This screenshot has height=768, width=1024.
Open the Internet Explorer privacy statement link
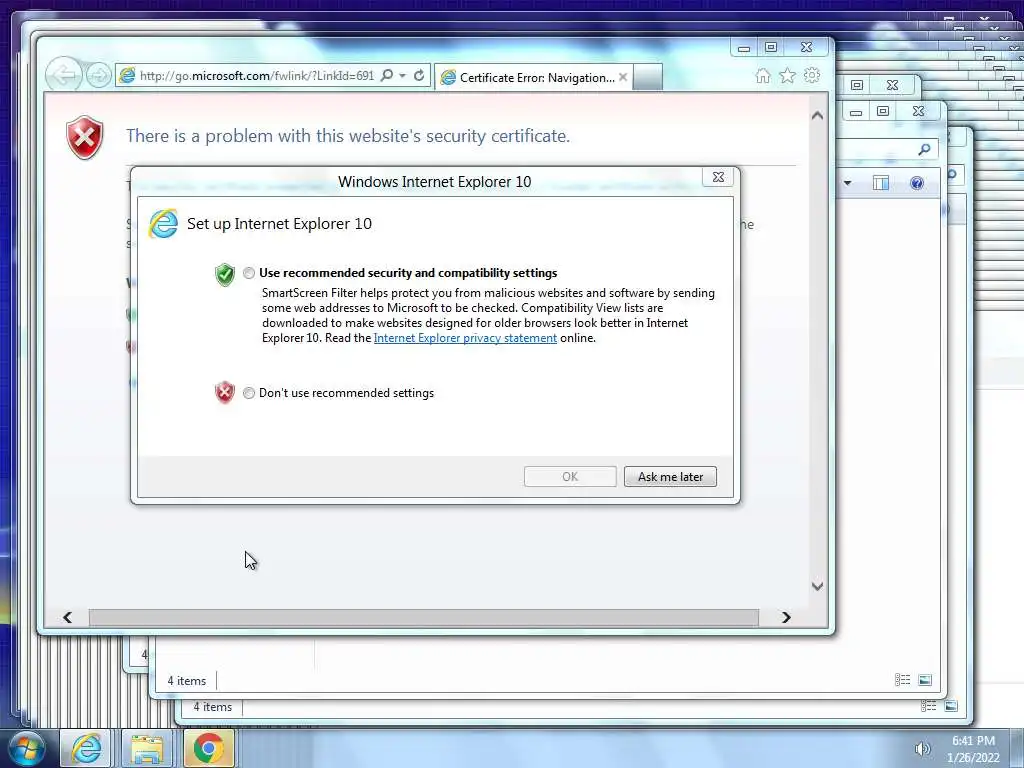pyautogui.click(x=465, y=338)
